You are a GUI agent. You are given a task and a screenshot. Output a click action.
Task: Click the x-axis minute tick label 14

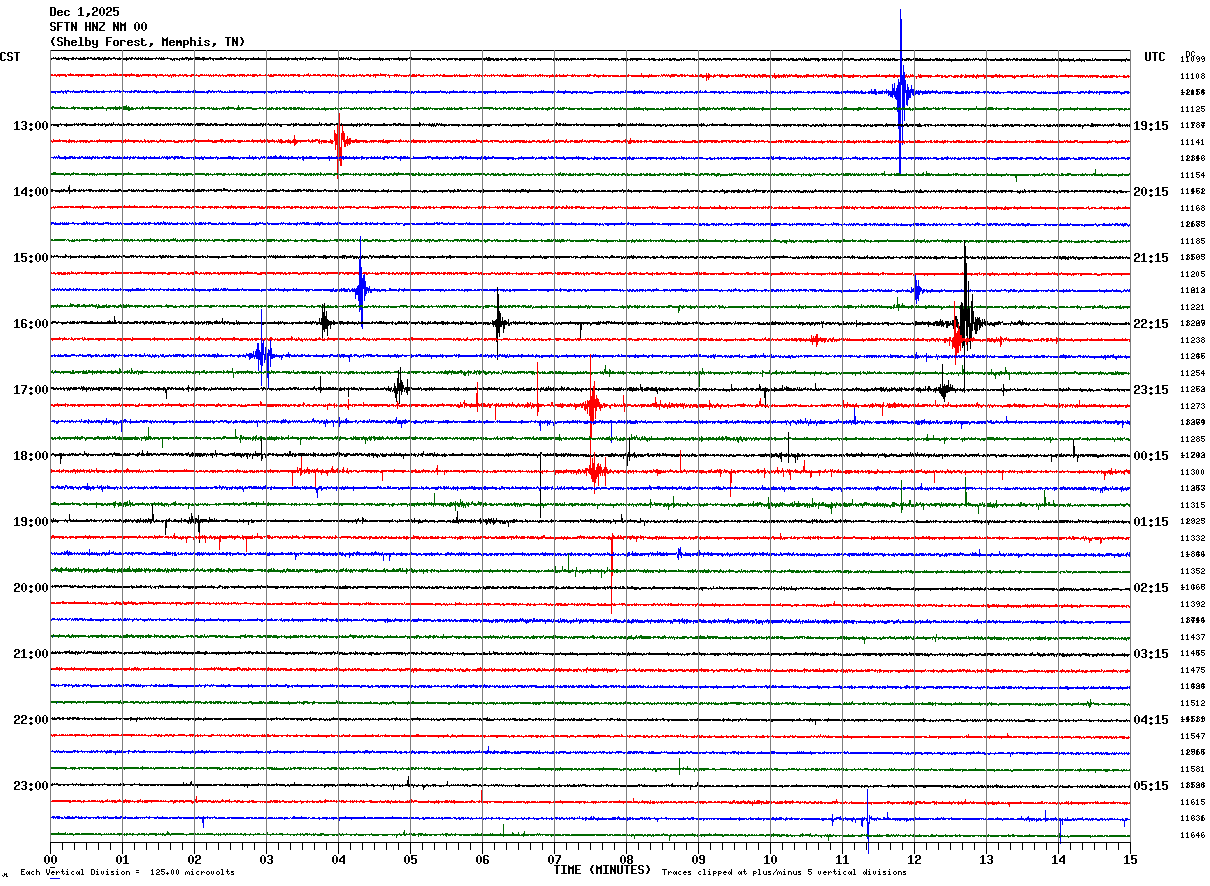pyautogui.click(x=1058, y=859)
